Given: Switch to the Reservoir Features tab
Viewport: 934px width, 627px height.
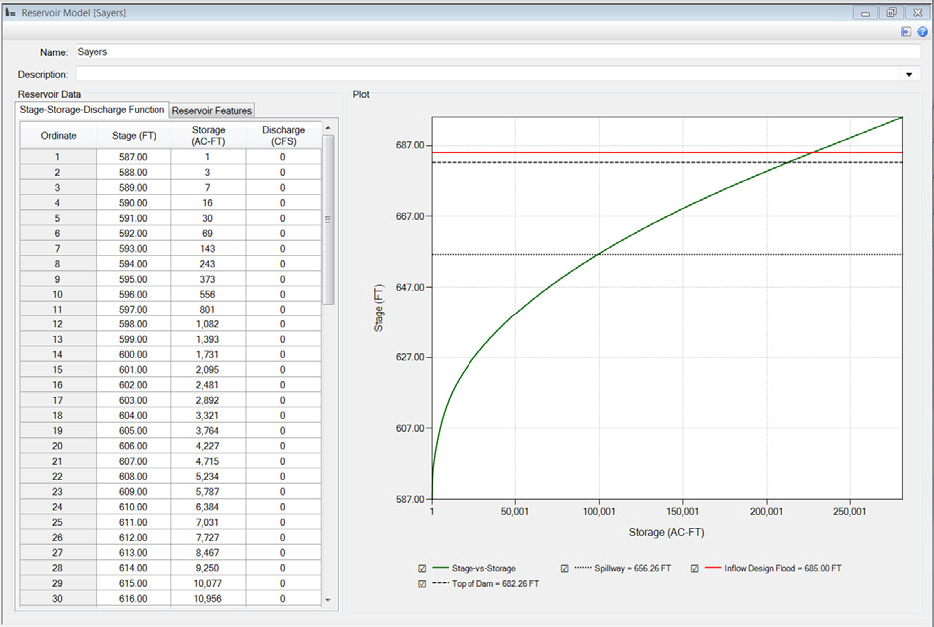Looking at the screenshot, I should [211, 110].
